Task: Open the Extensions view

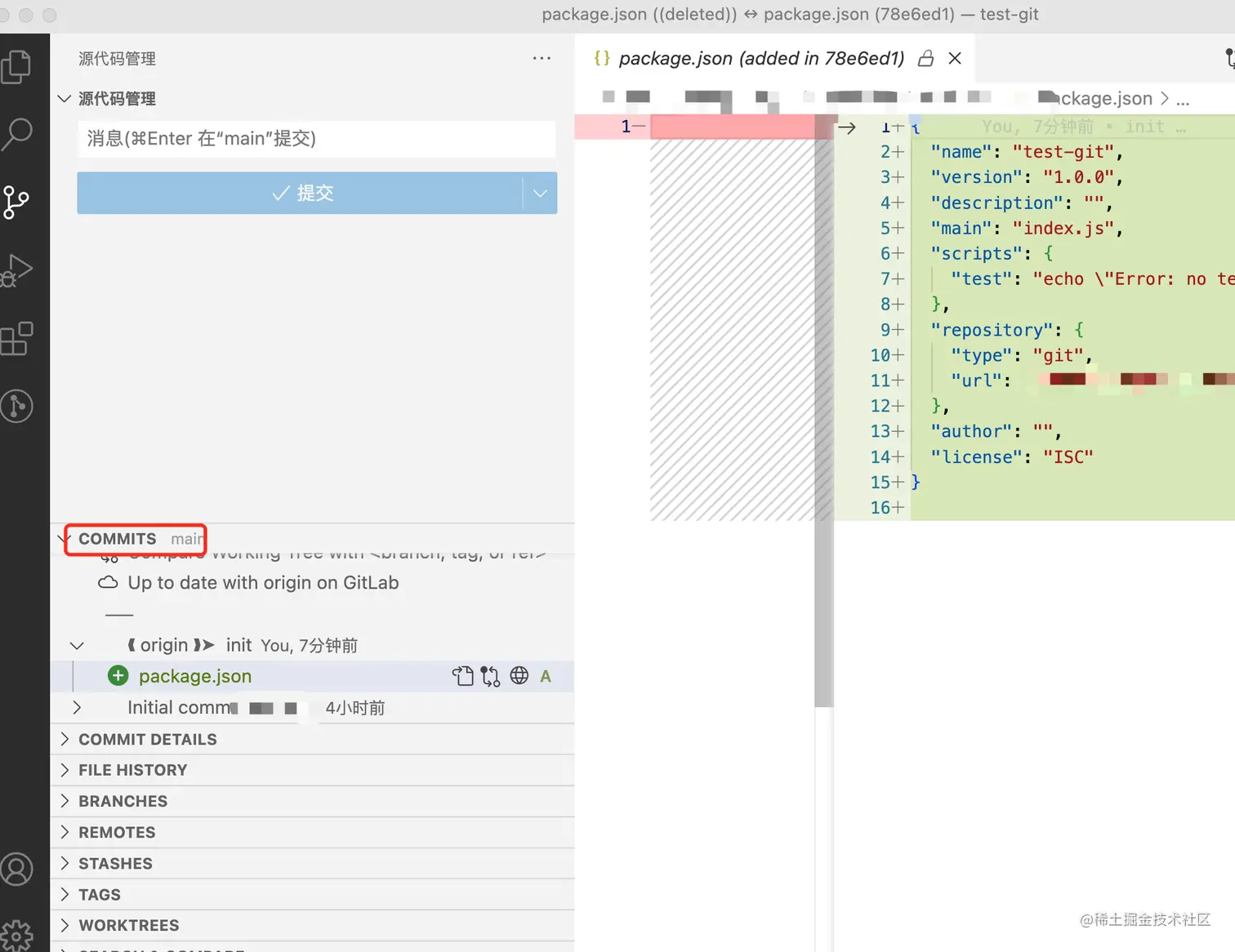Action: tap(16, 338)
